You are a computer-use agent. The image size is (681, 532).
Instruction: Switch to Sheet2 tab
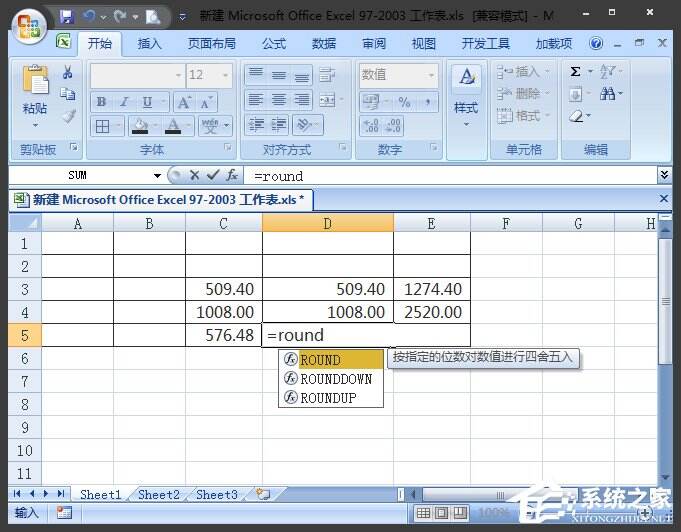[159, 495]
